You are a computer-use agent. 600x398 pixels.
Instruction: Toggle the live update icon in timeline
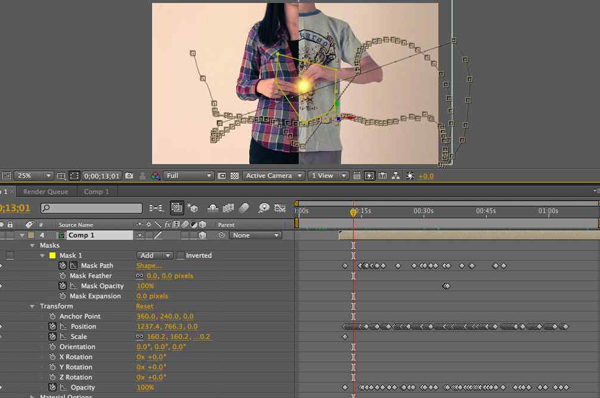[x=176, y=208]
